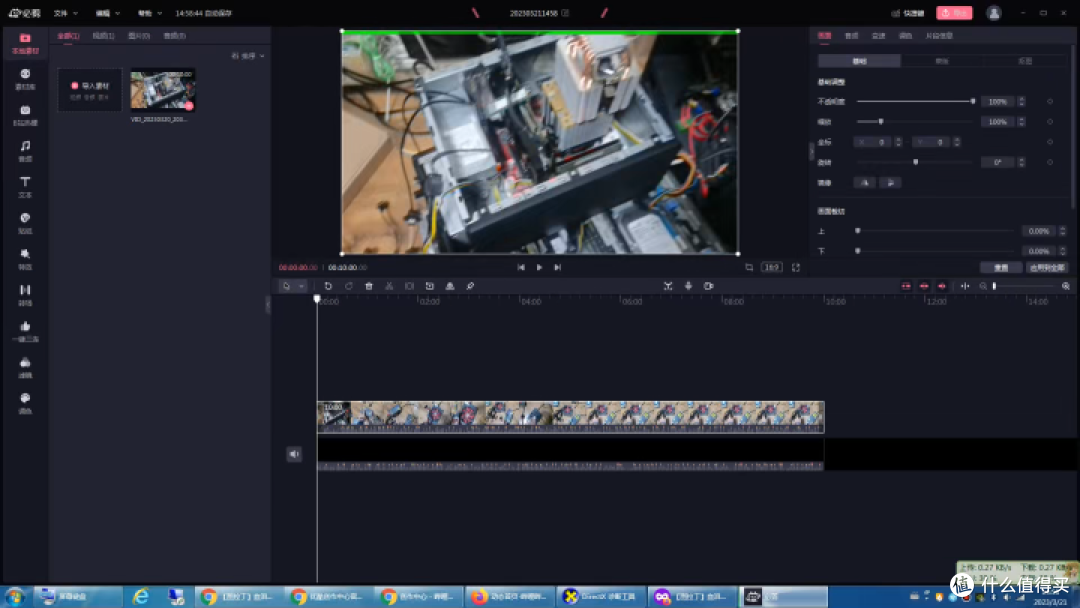Toggle keyframe circle for position row

point(1050,142)
